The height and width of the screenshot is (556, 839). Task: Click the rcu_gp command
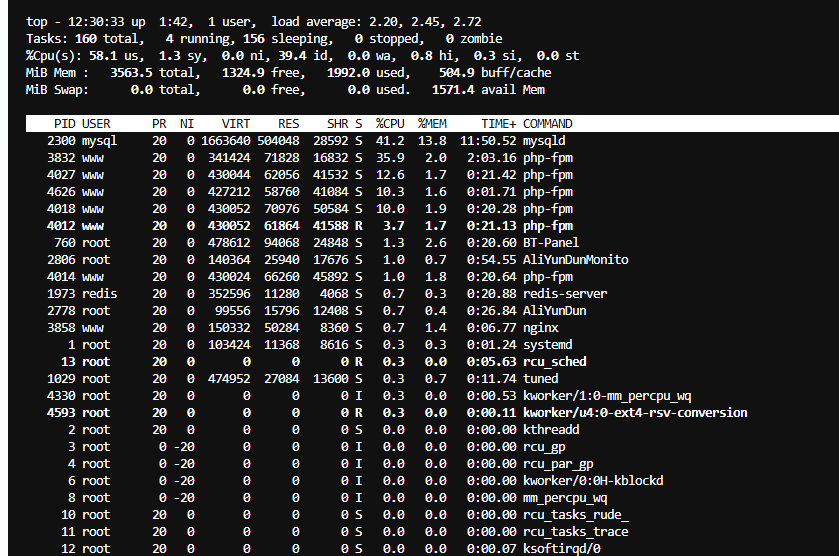[544, 447]
